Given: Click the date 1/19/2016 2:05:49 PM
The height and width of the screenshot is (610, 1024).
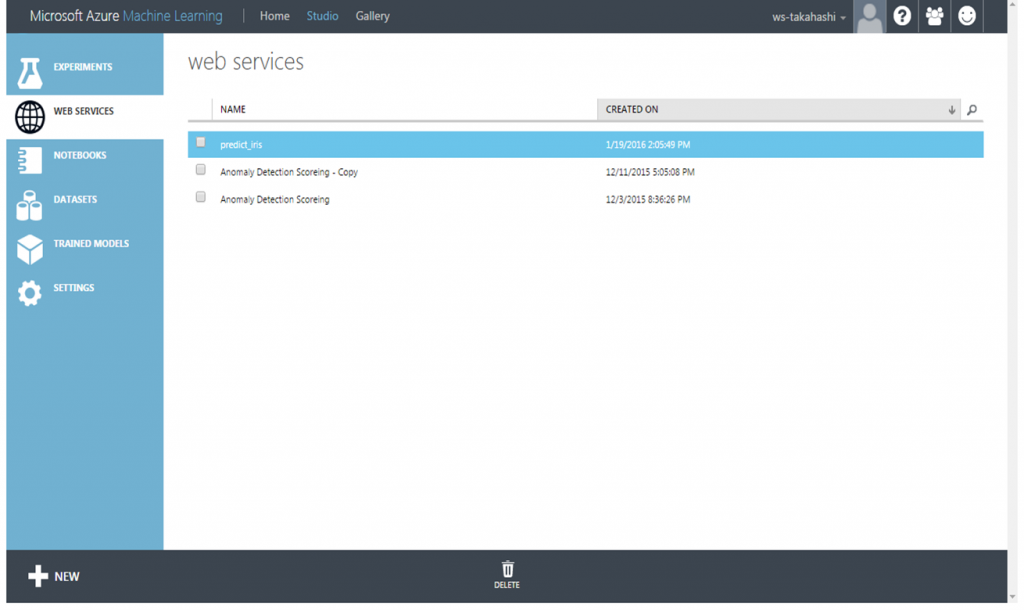Looking at the screenshot, I should (x=648, y=145).
